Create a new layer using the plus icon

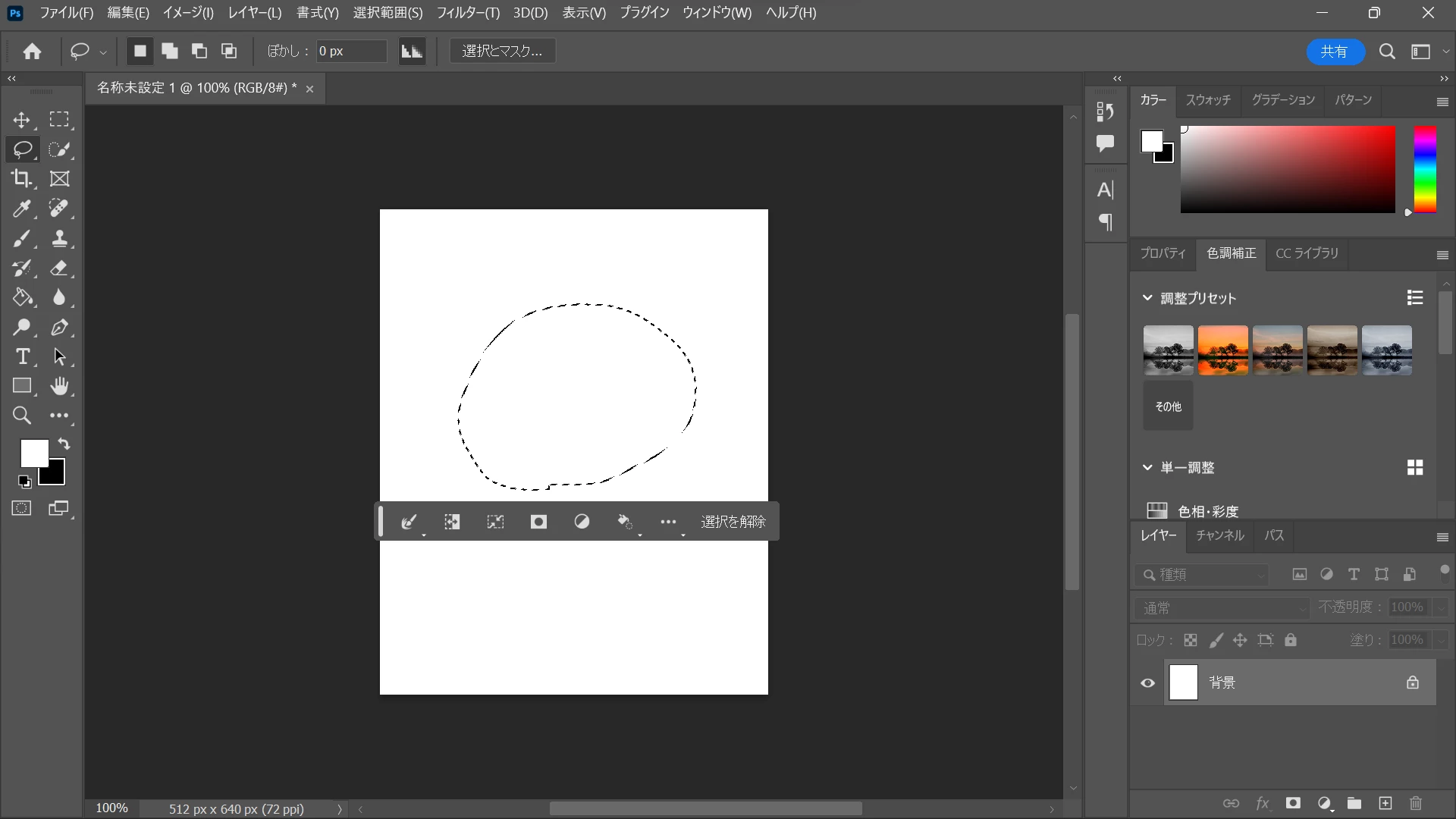click(1385, 804)
